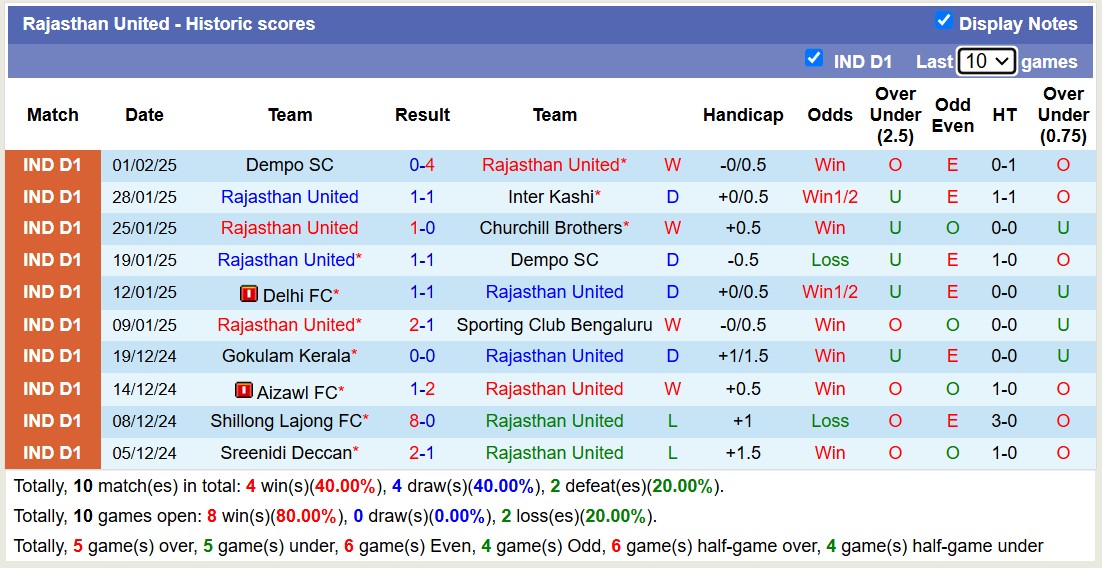Click the Odd Even column header
1102x568 pixels.
coord(952,115)
